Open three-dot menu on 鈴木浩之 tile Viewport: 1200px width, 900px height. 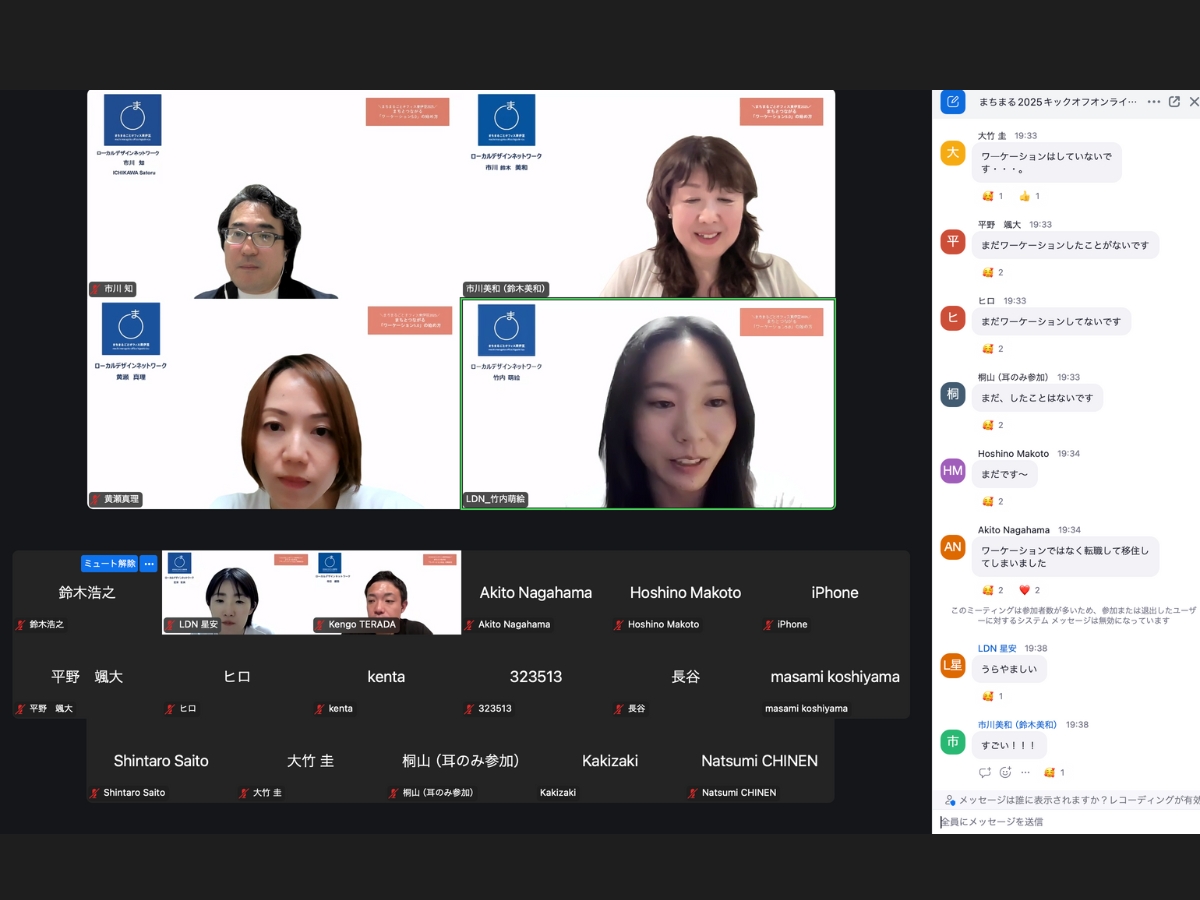tap(149, 563)
